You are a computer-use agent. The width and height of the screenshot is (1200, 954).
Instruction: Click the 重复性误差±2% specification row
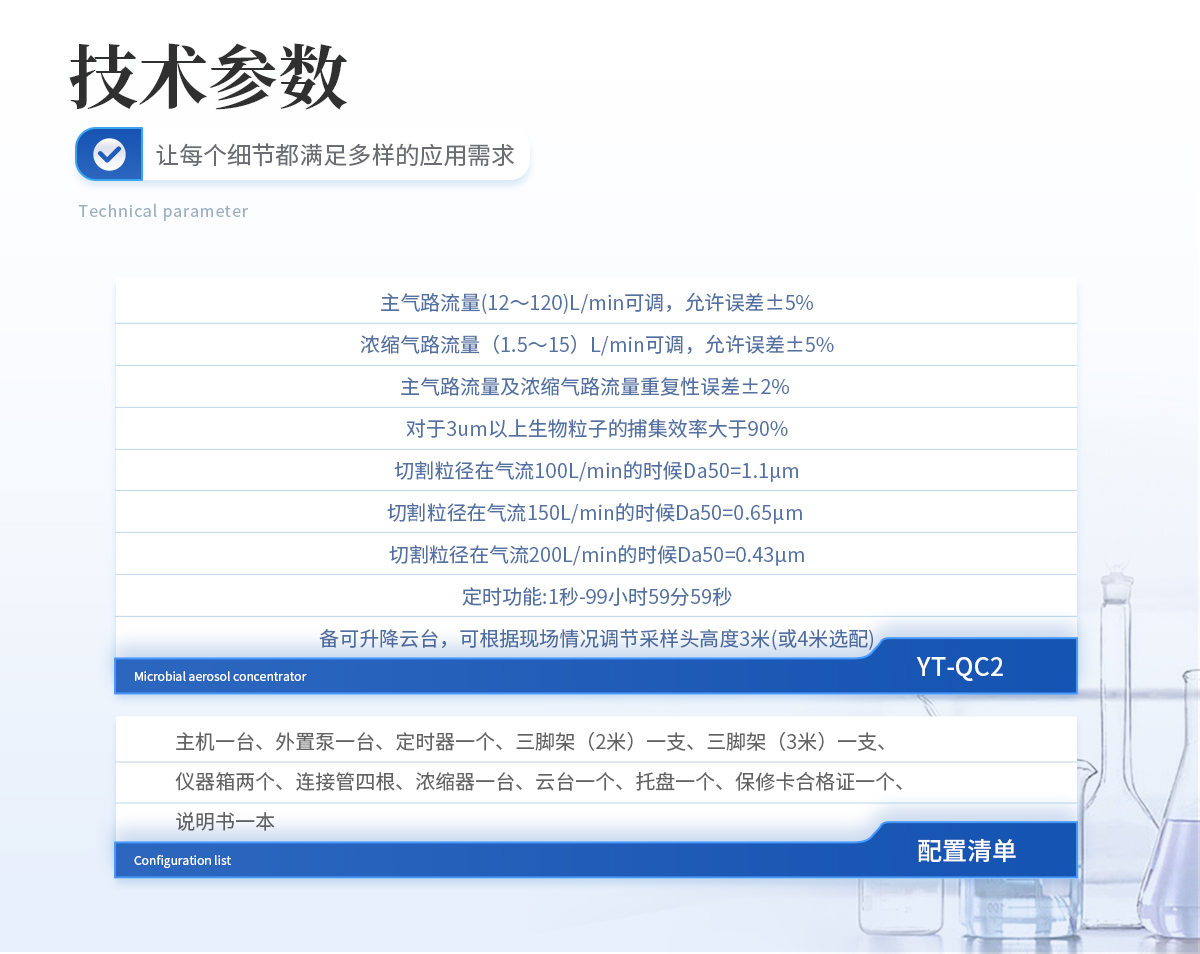[x=596, y=387]
